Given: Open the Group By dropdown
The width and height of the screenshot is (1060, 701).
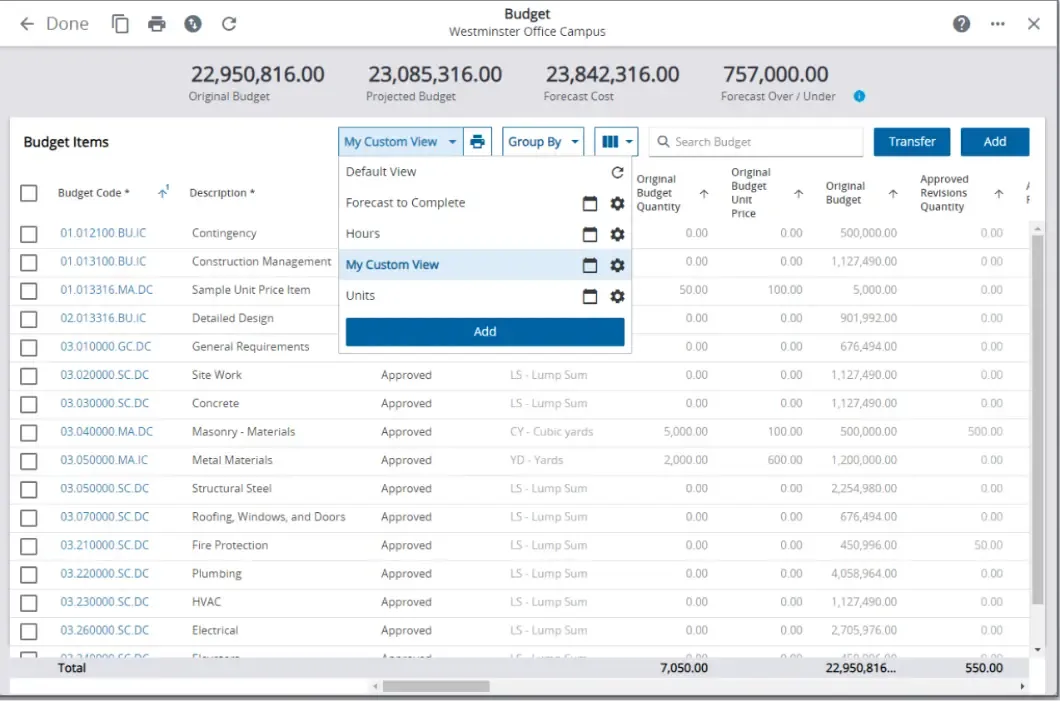Looking at the screenshot, I should [543, 142].
